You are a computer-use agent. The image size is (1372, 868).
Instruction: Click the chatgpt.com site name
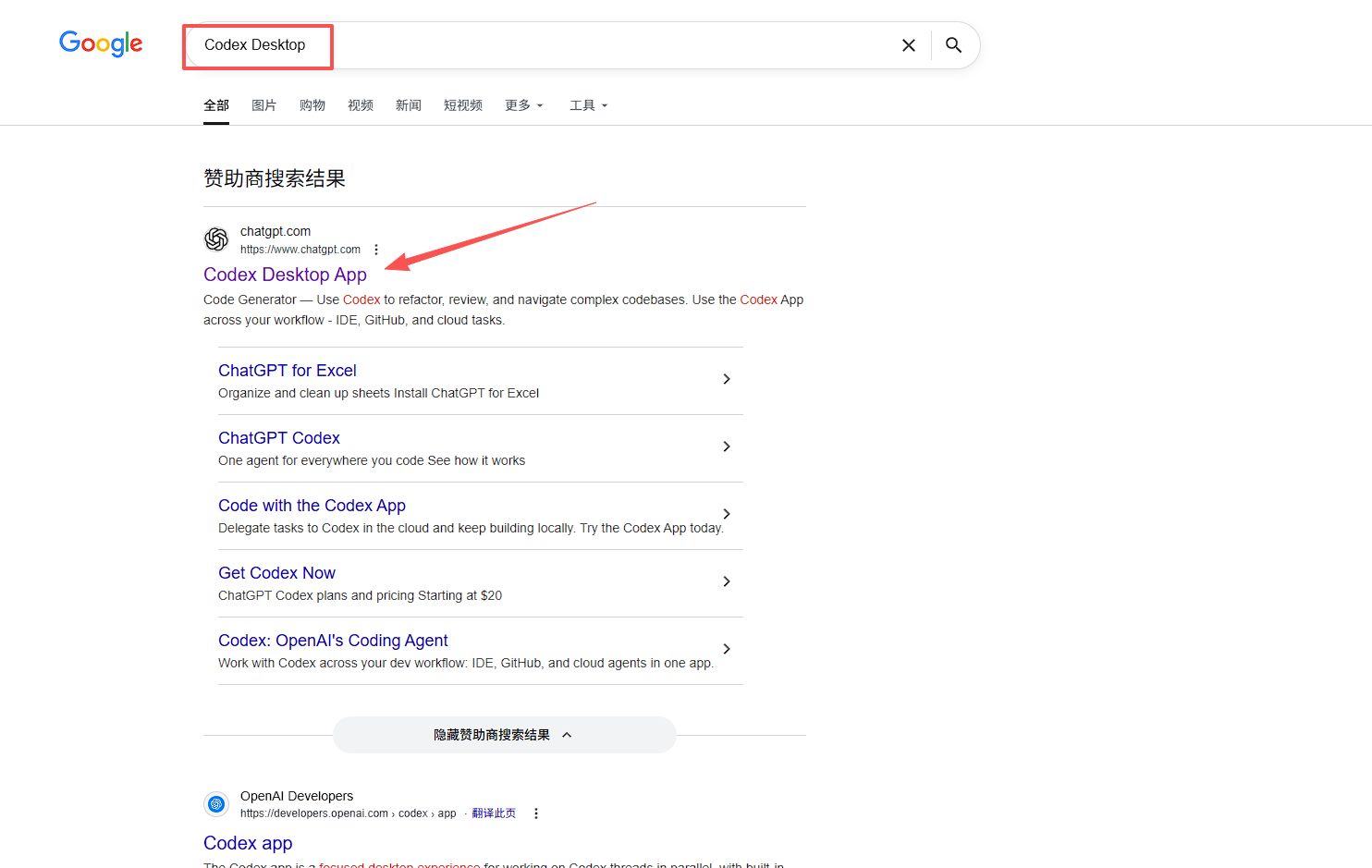tap(276, 231)
